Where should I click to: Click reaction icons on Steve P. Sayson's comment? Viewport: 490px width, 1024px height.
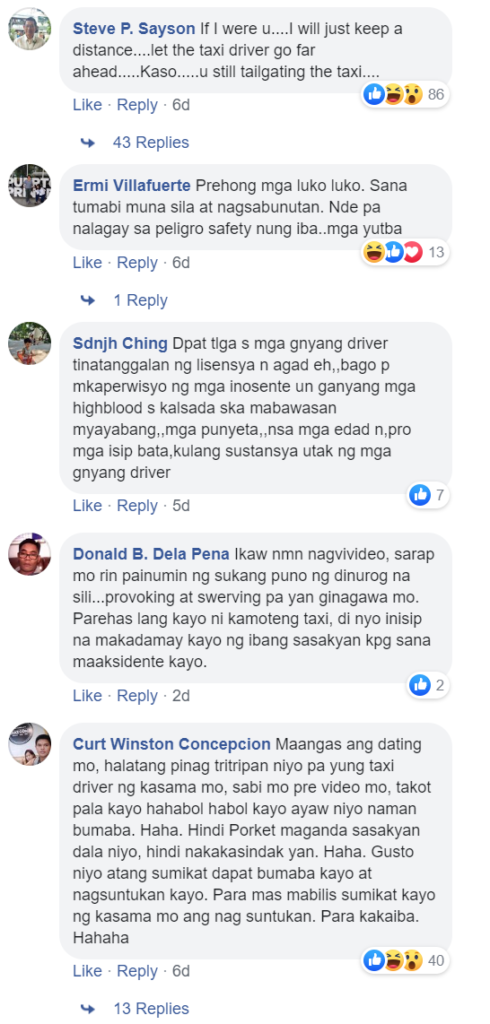(394, 95)
